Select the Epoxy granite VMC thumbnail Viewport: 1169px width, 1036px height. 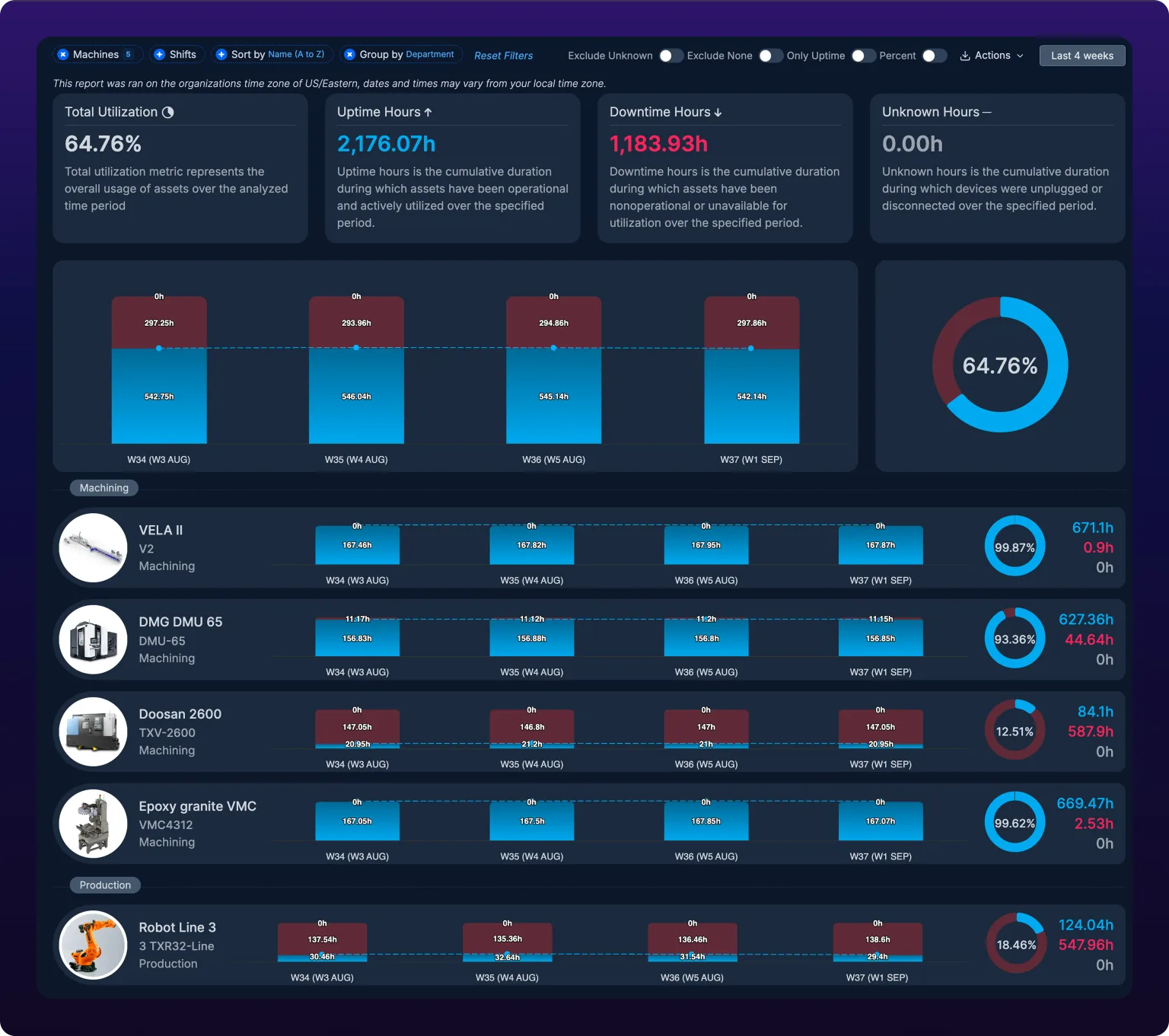pyautogui.click(x=93, y=824)
